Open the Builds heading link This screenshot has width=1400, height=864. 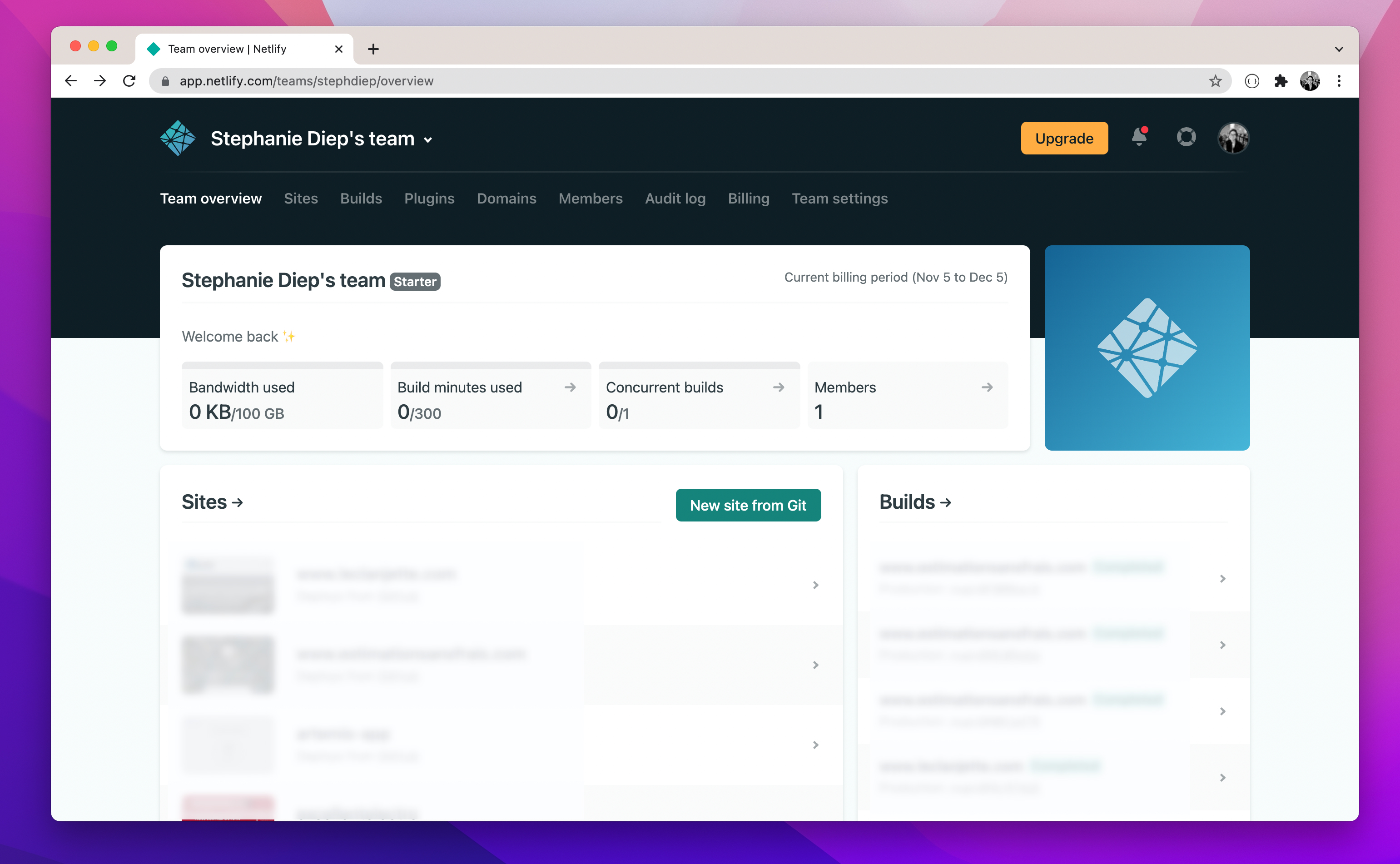[915, 502]
